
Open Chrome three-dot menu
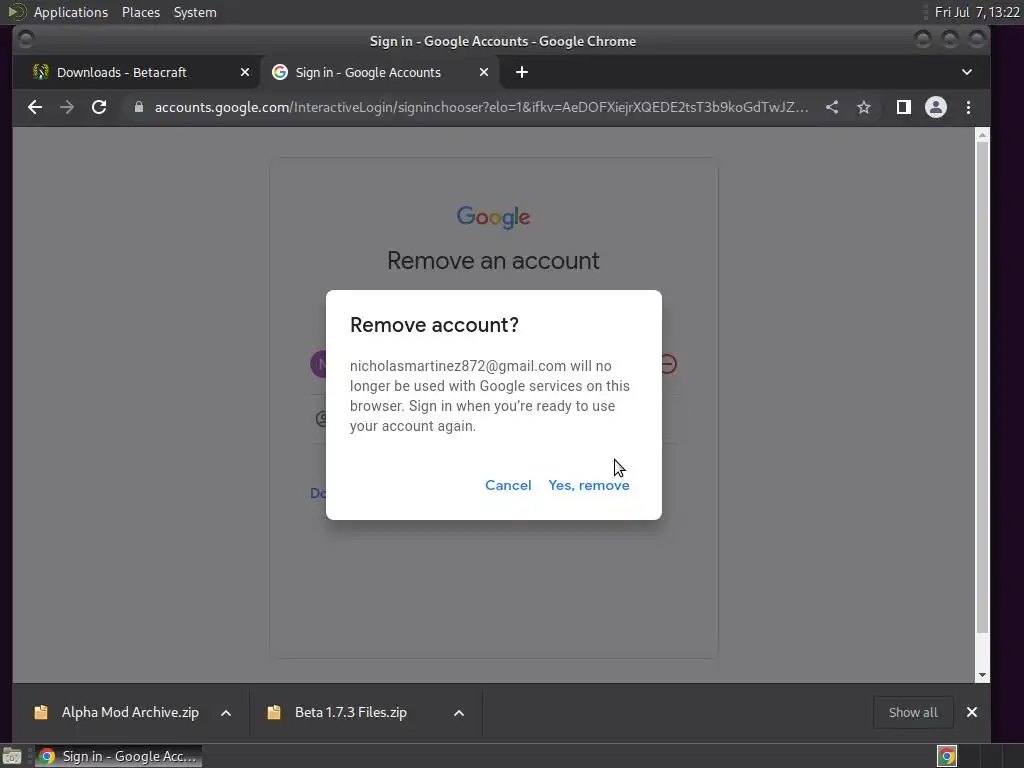(968, 107)
